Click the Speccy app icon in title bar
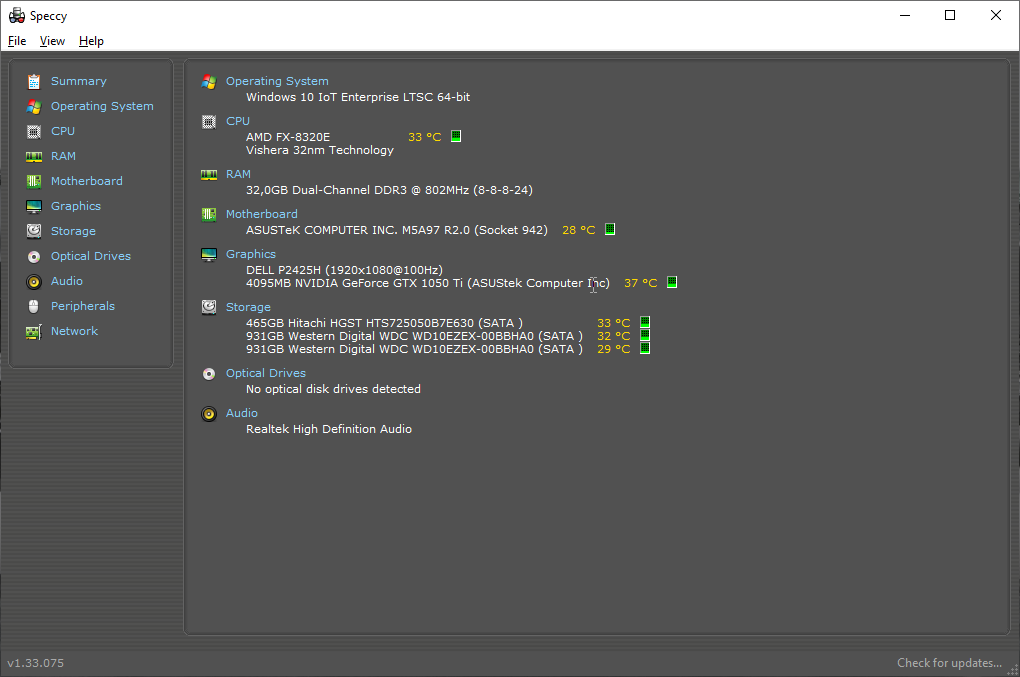The height and width of the screenshot is (677, 1020). [x=16, y=16]
